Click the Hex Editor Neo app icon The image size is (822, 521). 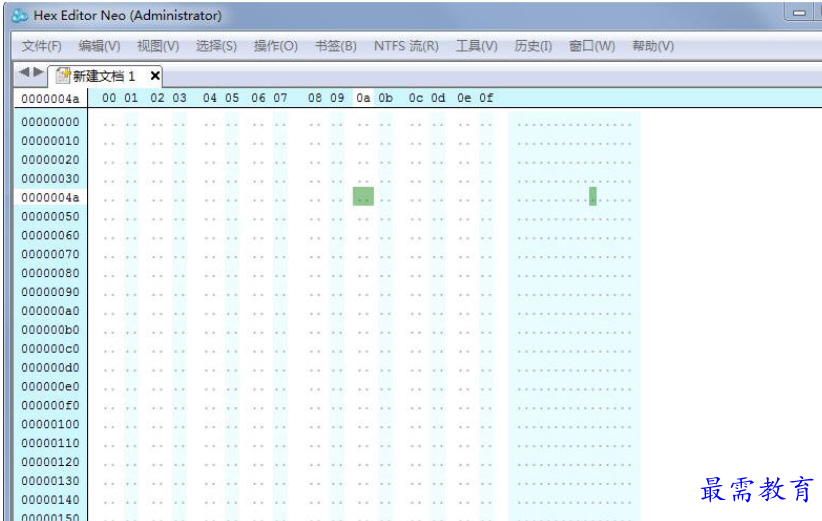pos(19,16)
